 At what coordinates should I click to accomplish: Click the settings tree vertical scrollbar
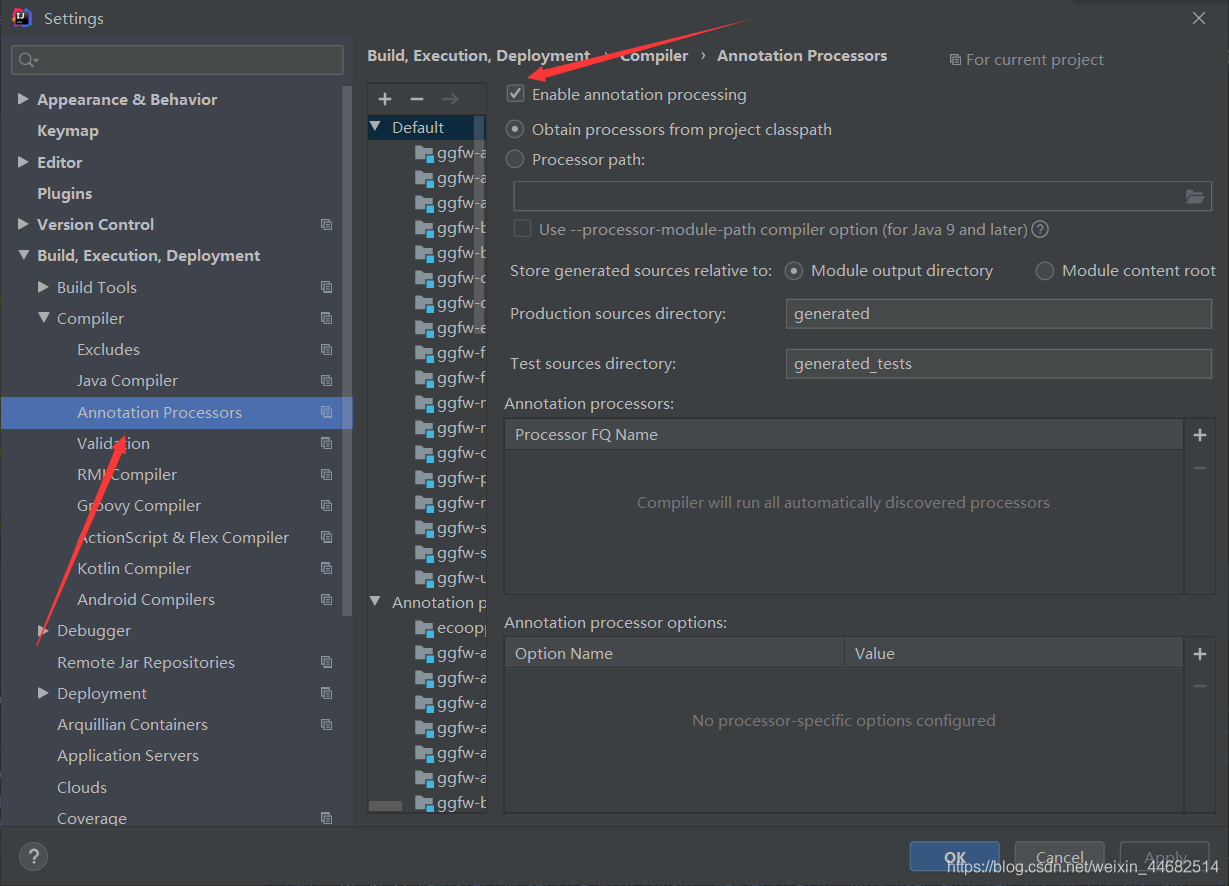(347, 350)
